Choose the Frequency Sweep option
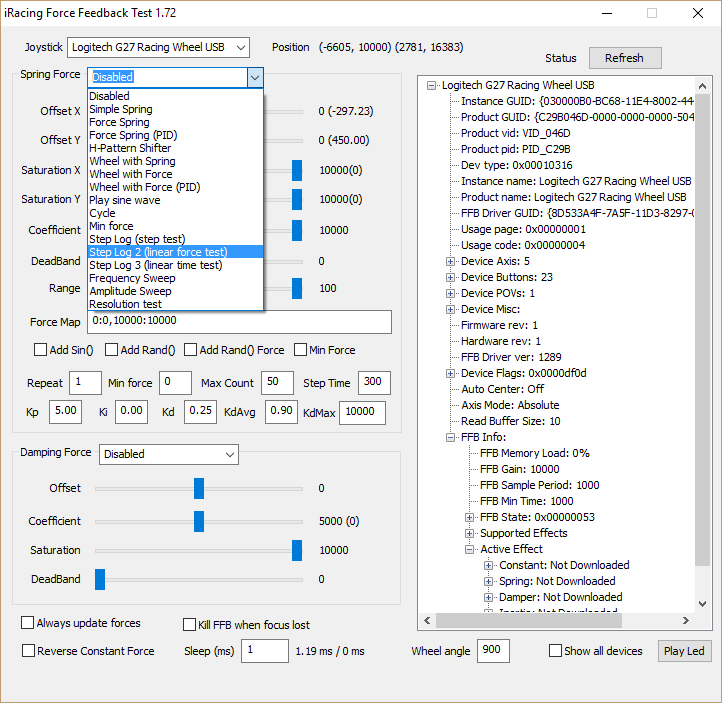This screenshot has width=722, height=703. point(175,278)
